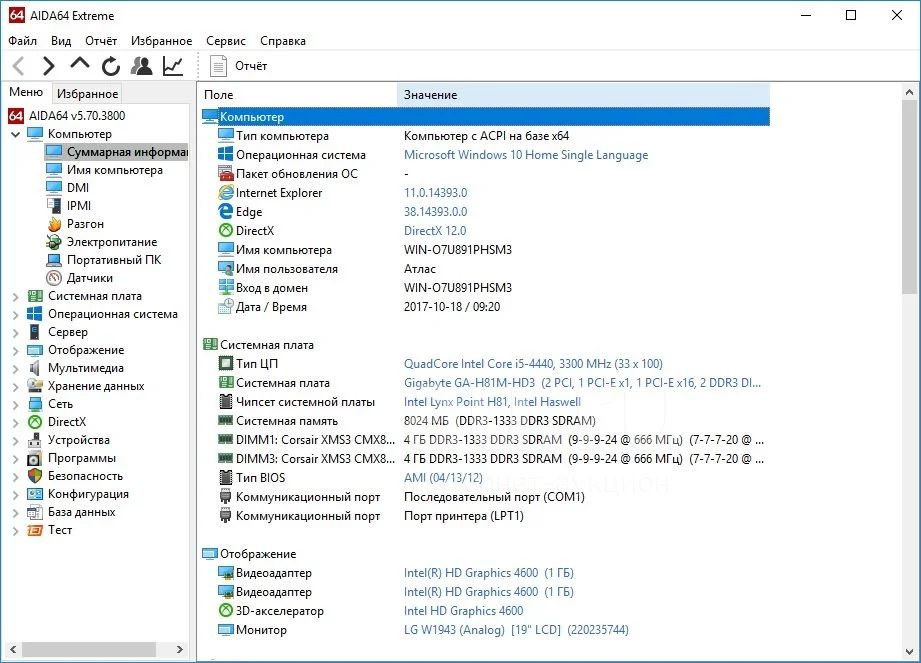The image size is (921, 663).
Task: Expand the Сервер tree node
Action: click(16, 332)
